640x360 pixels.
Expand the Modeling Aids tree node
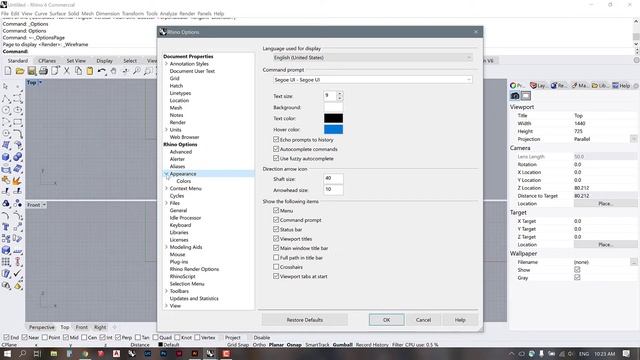point(166,247)
